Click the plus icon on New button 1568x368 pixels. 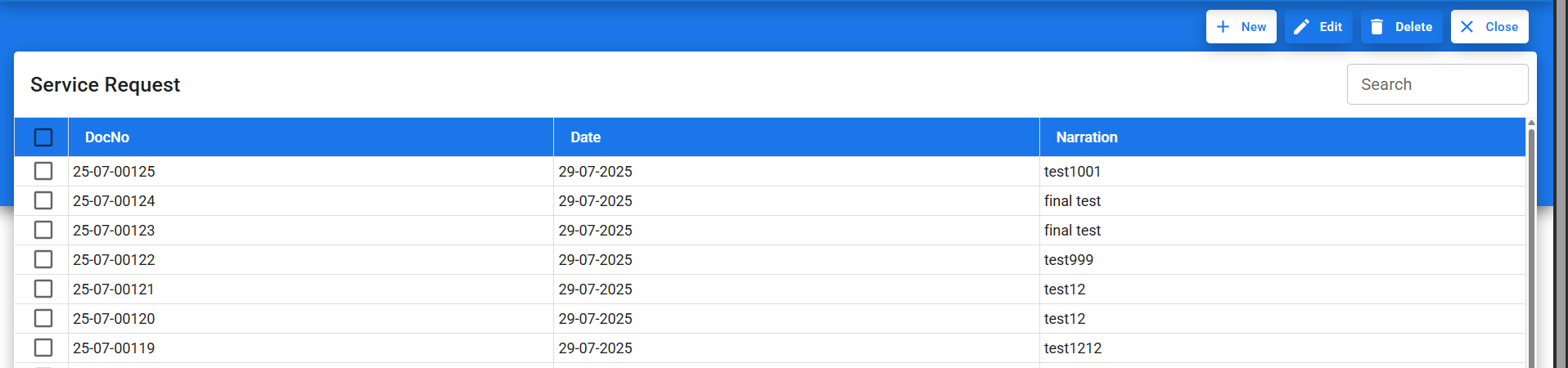pyautogui.click(x=1223, y=27)
